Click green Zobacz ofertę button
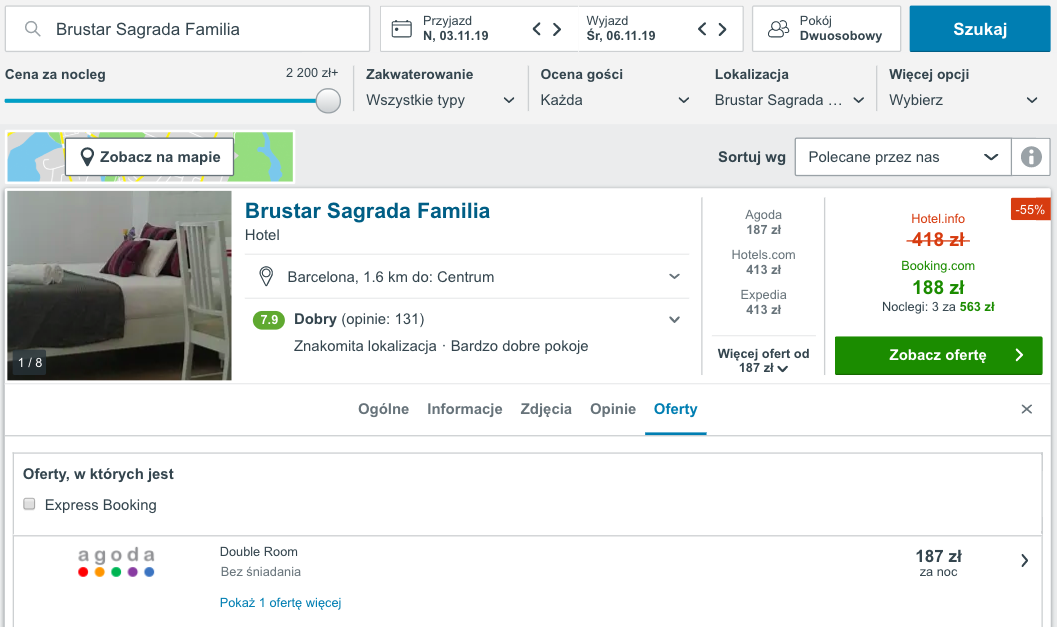 (938, 355)
